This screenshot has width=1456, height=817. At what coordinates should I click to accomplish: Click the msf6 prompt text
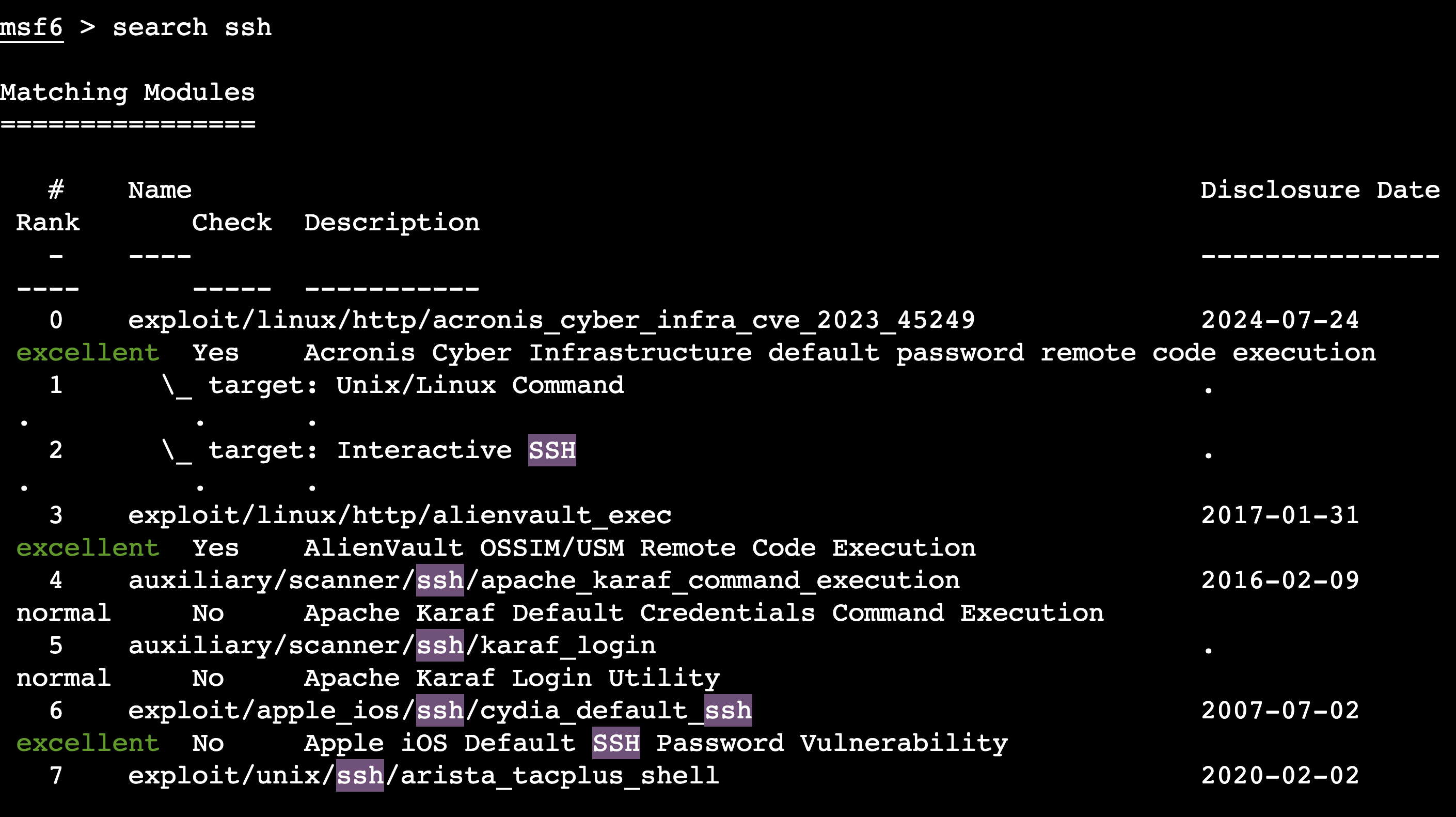click(x=31, y=28)
